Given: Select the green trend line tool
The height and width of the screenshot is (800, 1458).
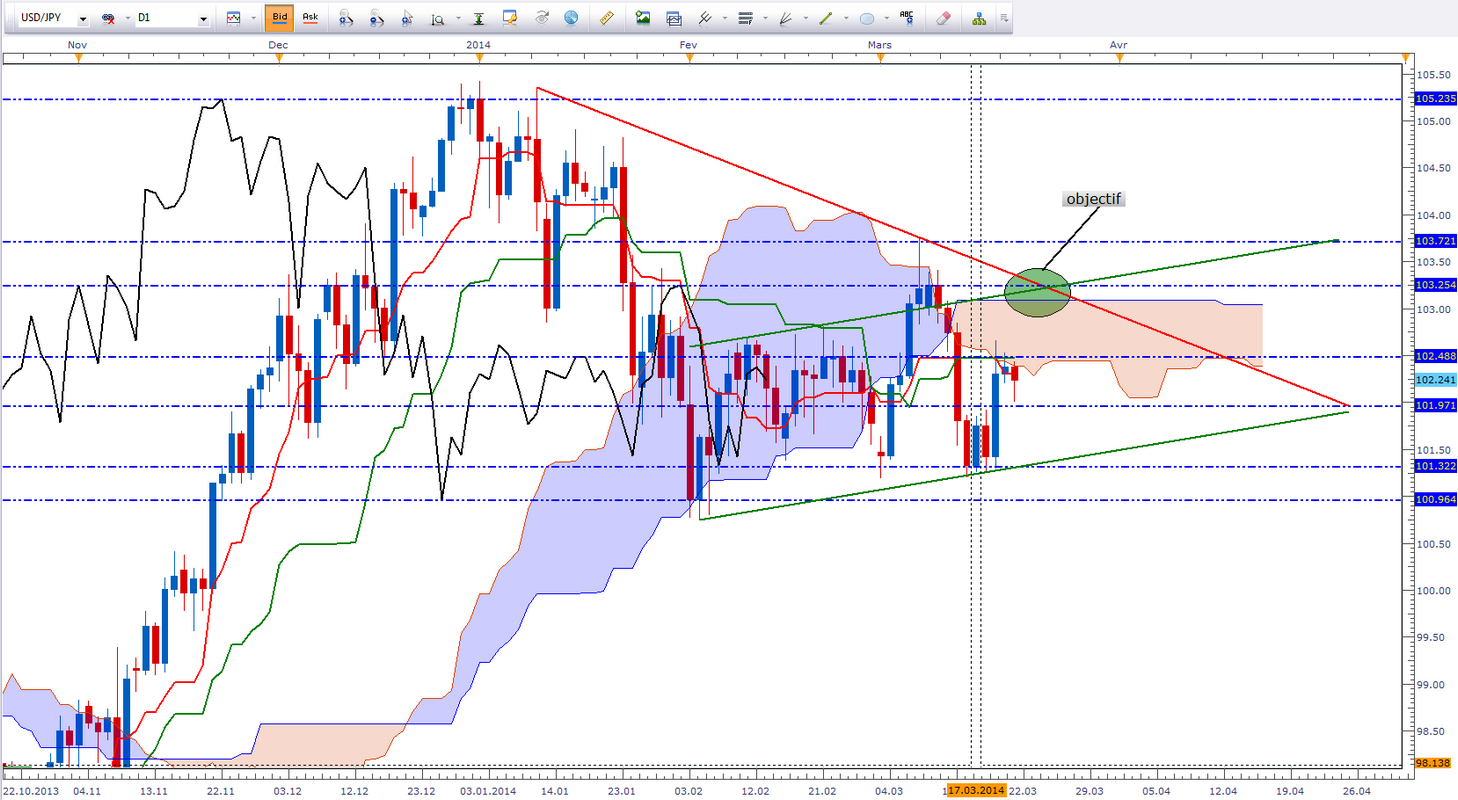Looking at the screenshot, I should (826, 18).
